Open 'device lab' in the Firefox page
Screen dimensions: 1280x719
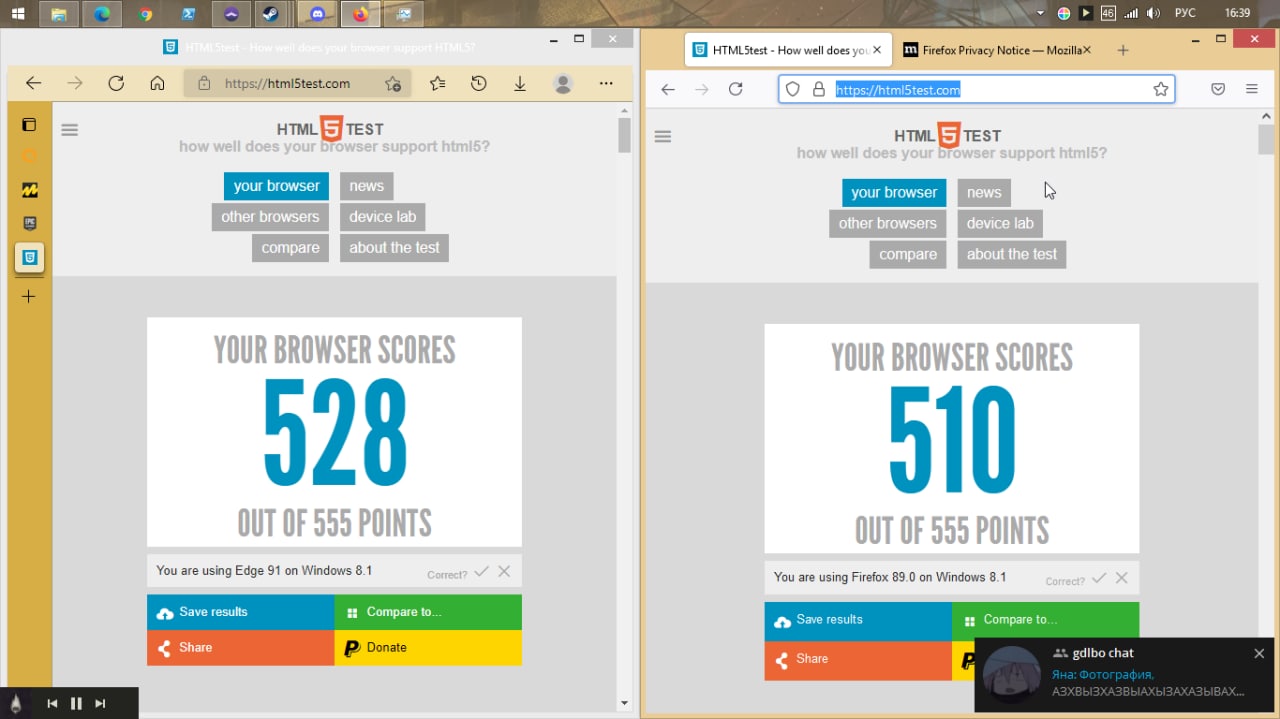point(1000,224)
